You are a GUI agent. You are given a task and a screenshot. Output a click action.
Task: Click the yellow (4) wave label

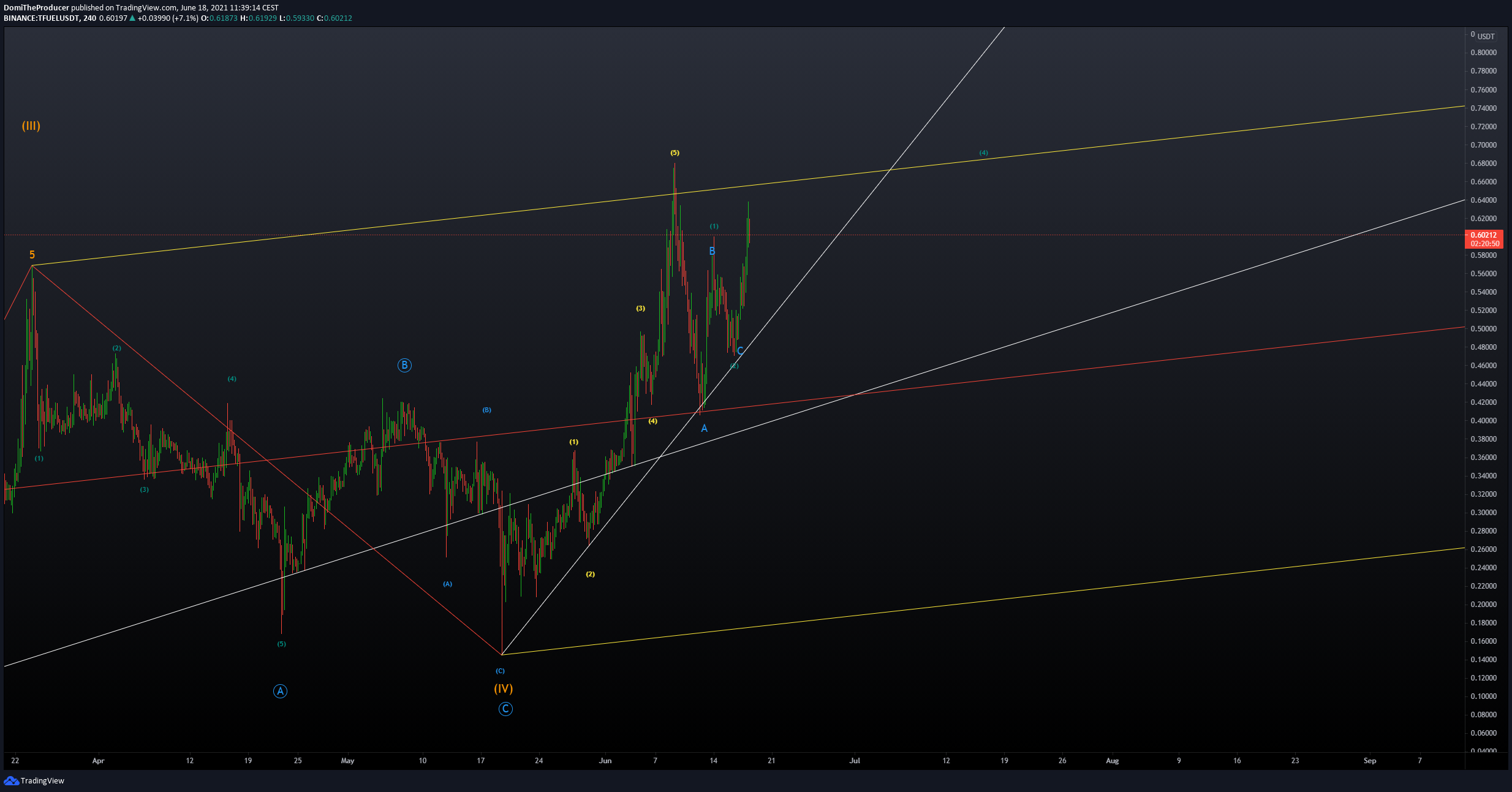pos(653,421)
